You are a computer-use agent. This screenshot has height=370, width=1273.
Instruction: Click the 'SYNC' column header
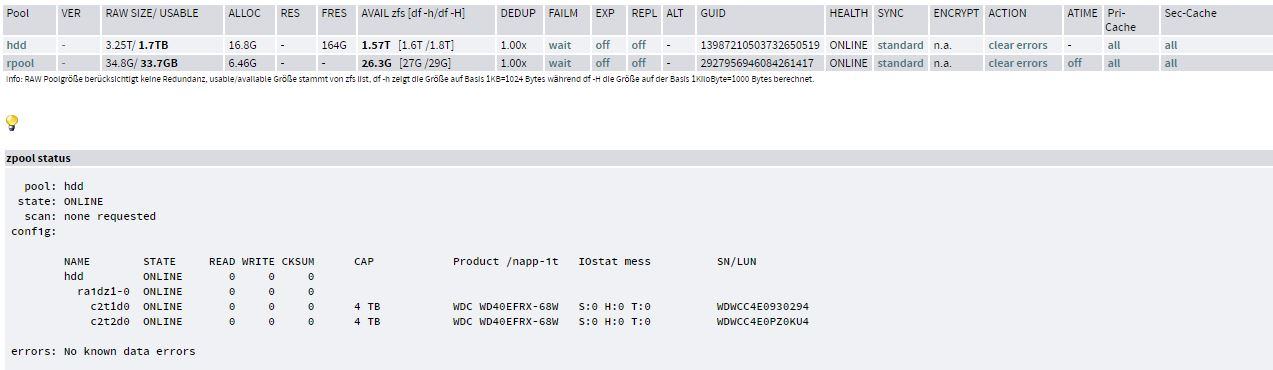890,14
